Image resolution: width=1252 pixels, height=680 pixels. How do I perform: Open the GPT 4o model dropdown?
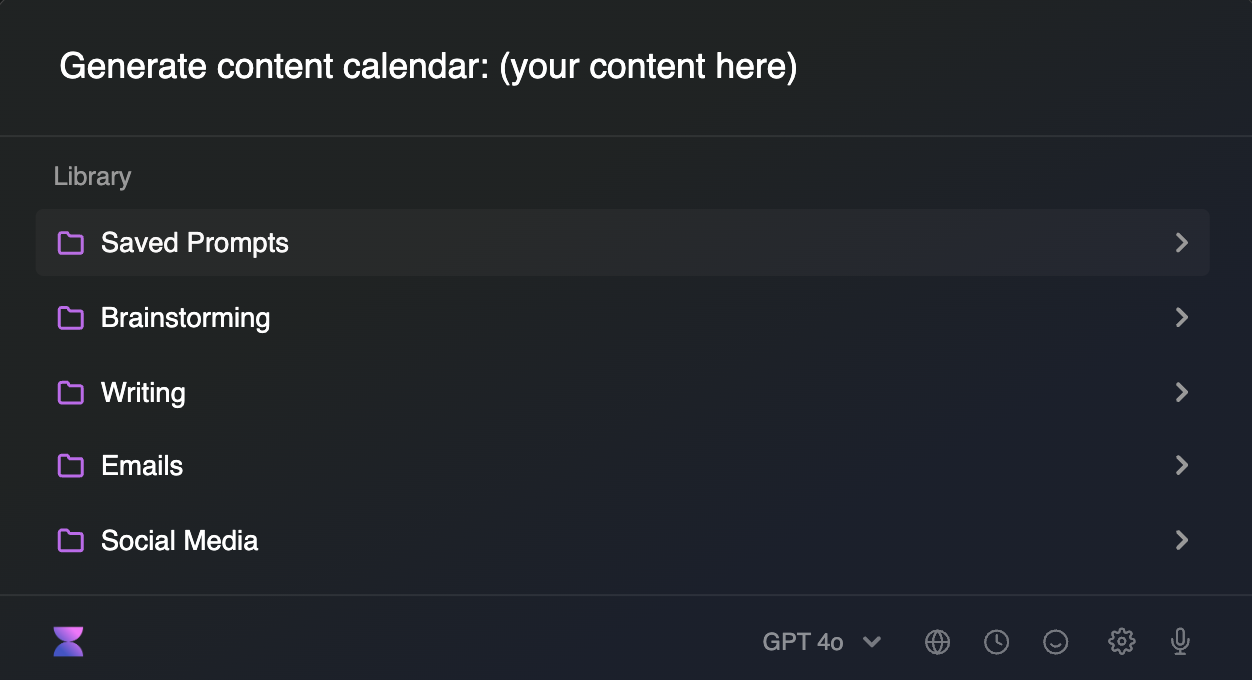822,642
